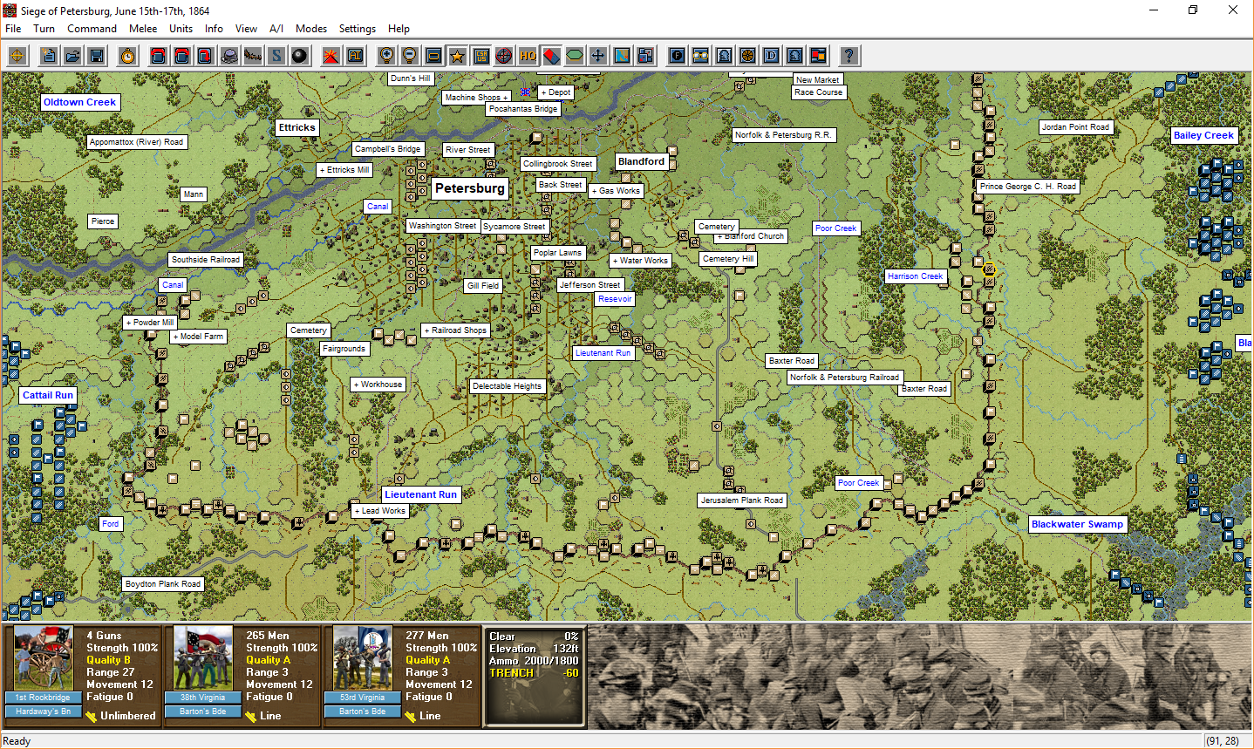Click the blue letter S toolbar icon
The height and width of the screenshot is (749, 1254).
point(276,56)
